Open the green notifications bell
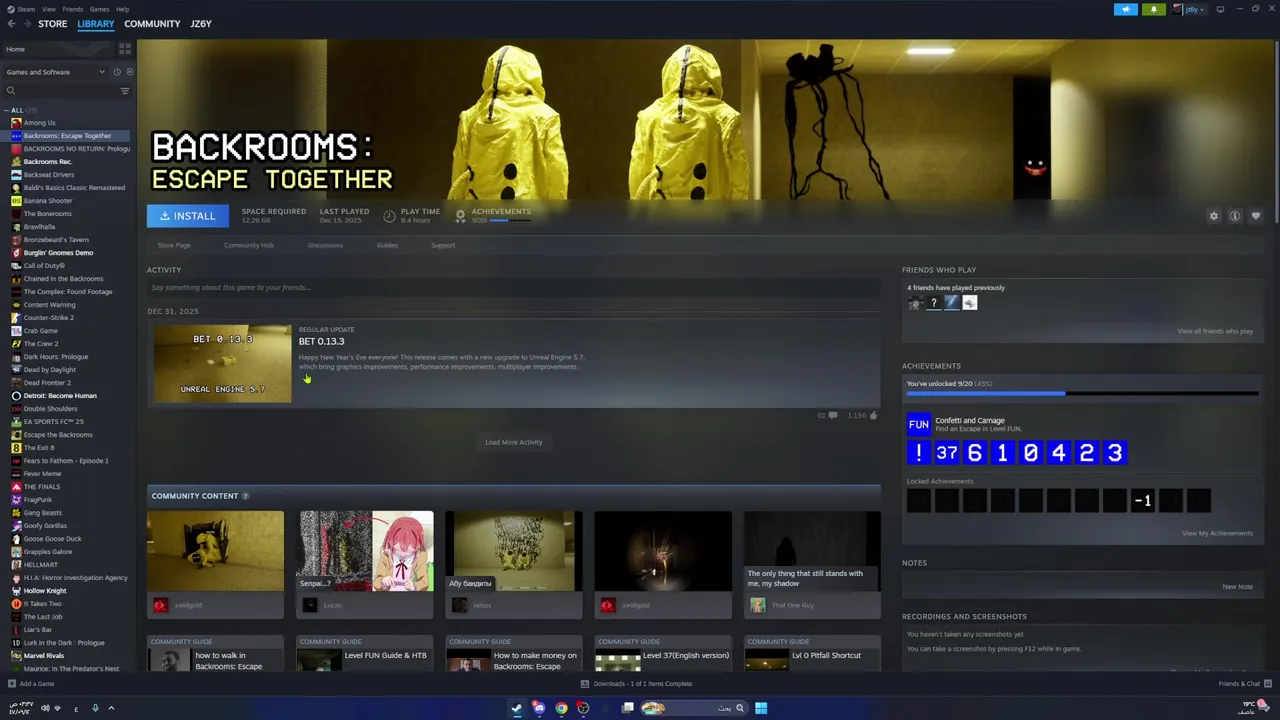The height and width of the screenshot is (720, 1280). tap(1153, 9)
